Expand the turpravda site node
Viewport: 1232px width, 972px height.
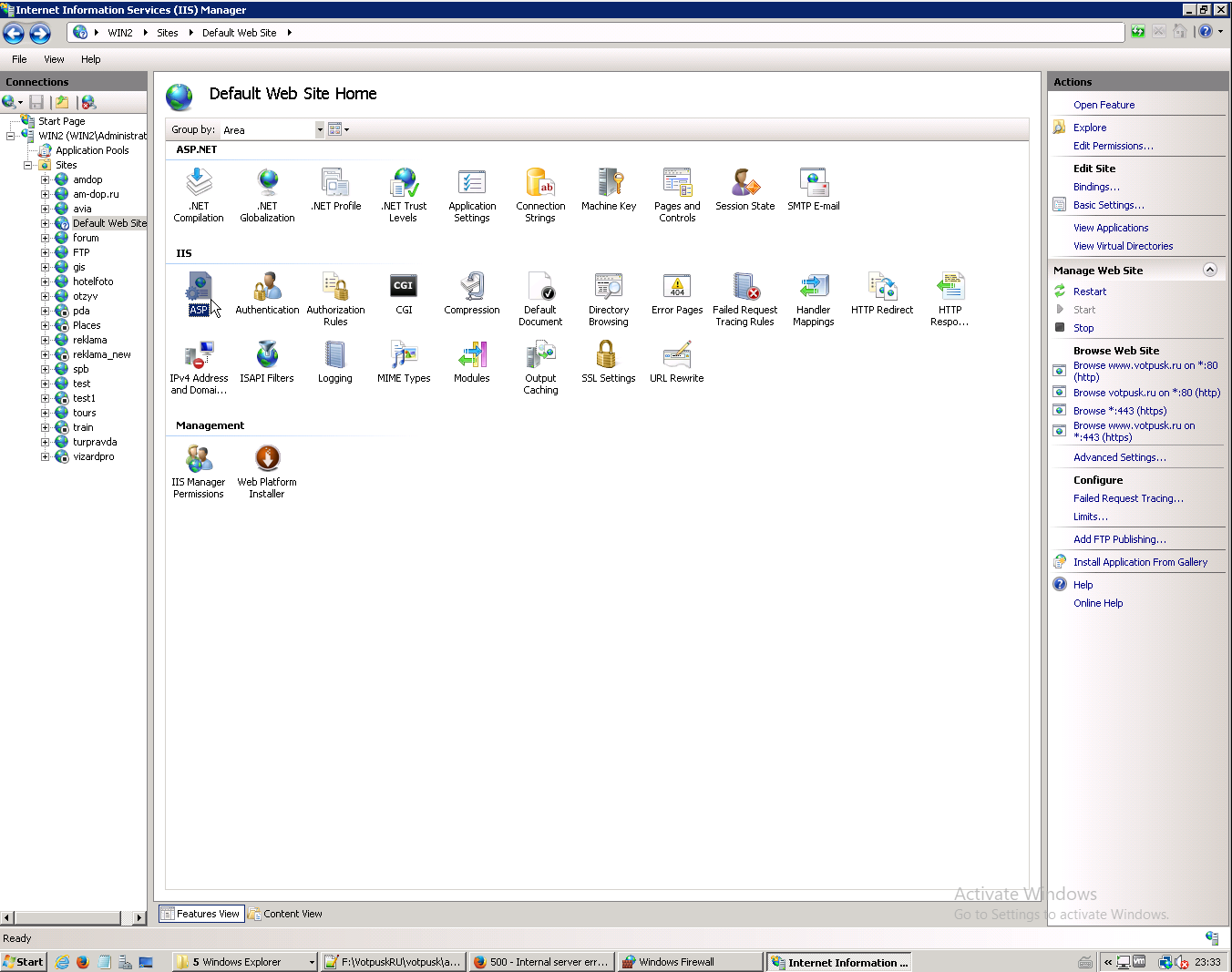(45, 442)
